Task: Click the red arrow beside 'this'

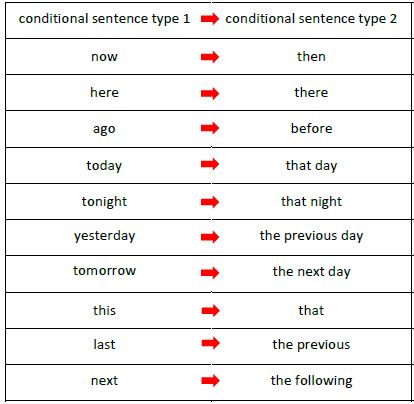Action: pos(211,311)
